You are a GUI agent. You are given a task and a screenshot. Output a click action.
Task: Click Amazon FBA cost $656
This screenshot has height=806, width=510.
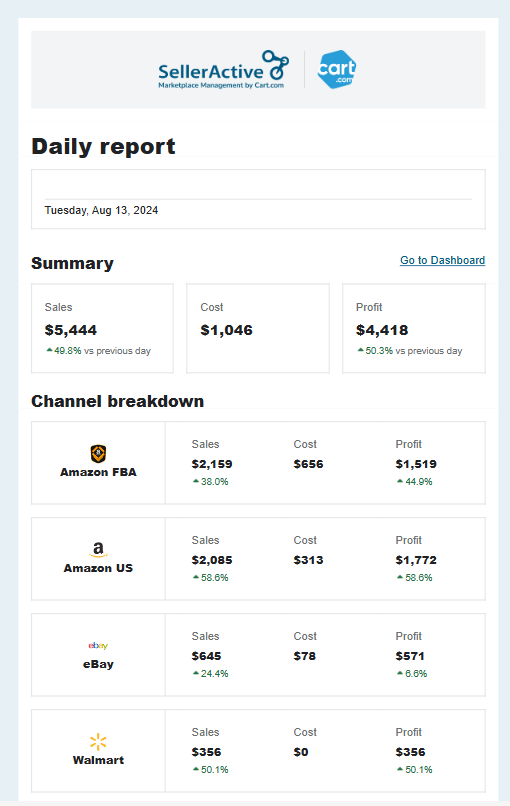[308, 464]
